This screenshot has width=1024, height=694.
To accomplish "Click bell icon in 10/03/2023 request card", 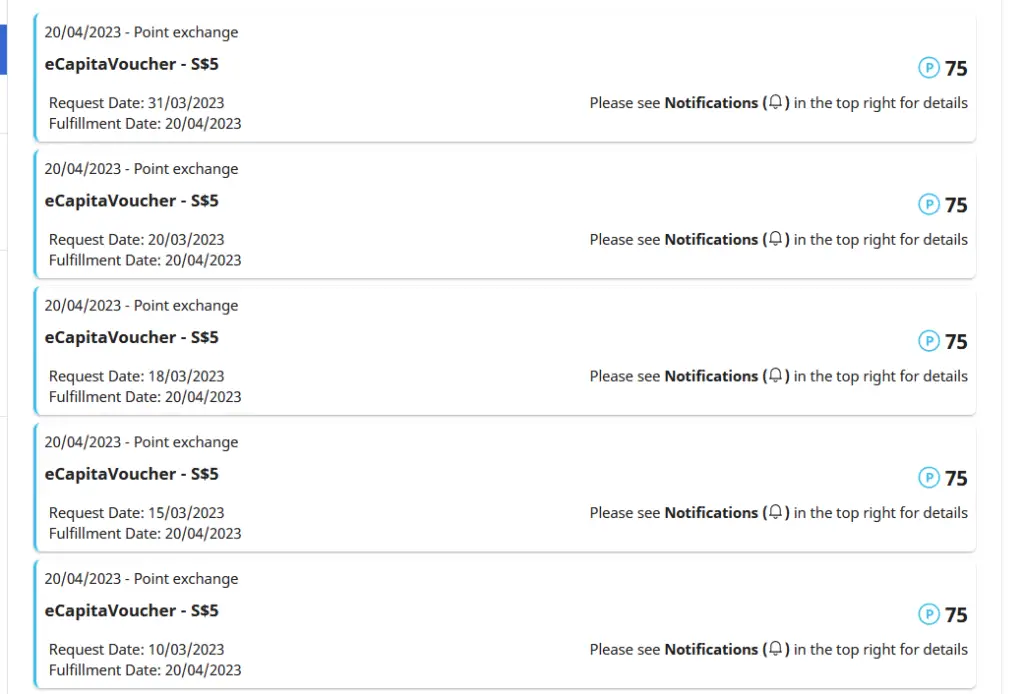I will coord(775,648).
